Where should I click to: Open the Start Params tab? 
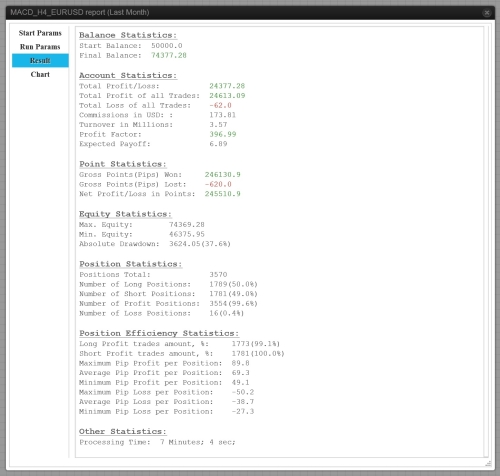click(x=40, y=33)
